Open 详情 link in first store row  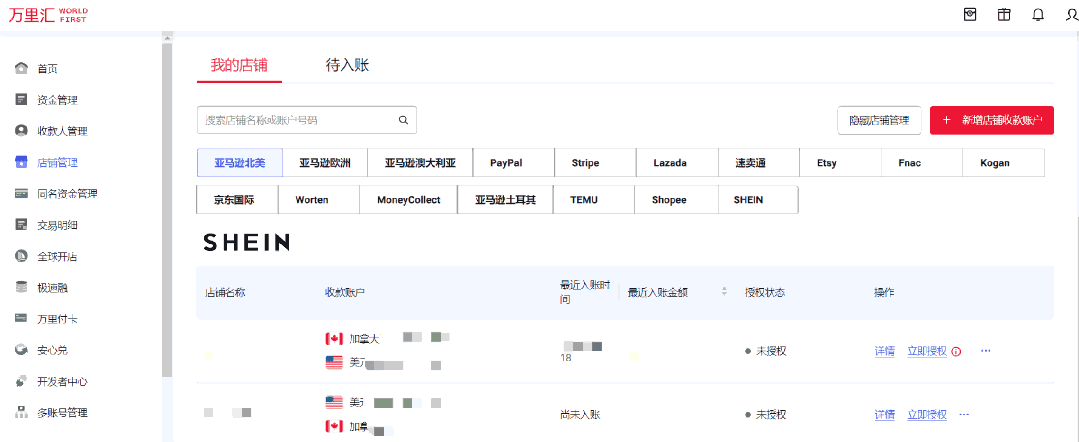[884, 351]
